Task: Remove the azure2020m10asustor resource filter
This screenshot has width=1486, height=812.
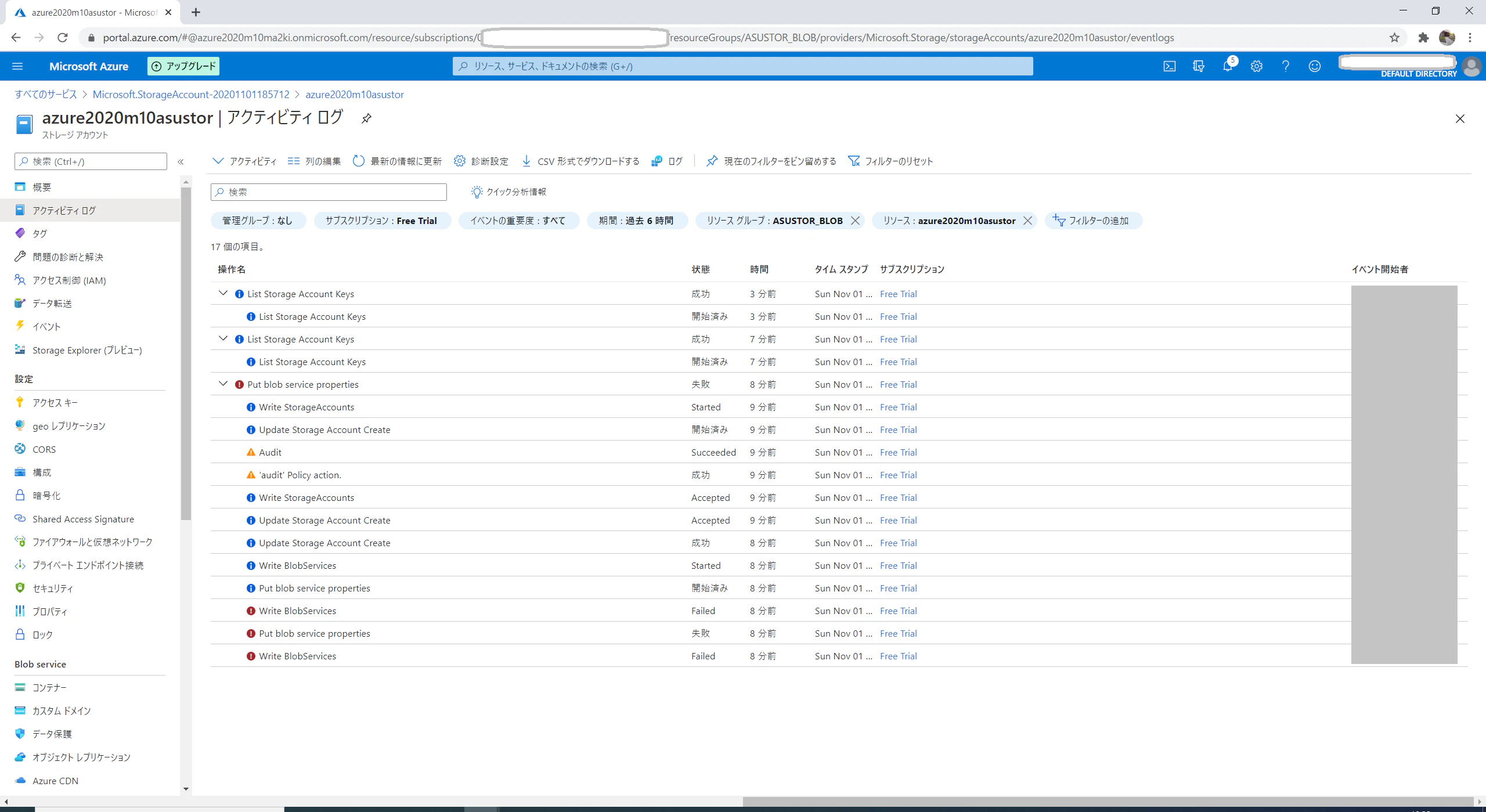Action: click(1027, 221)
